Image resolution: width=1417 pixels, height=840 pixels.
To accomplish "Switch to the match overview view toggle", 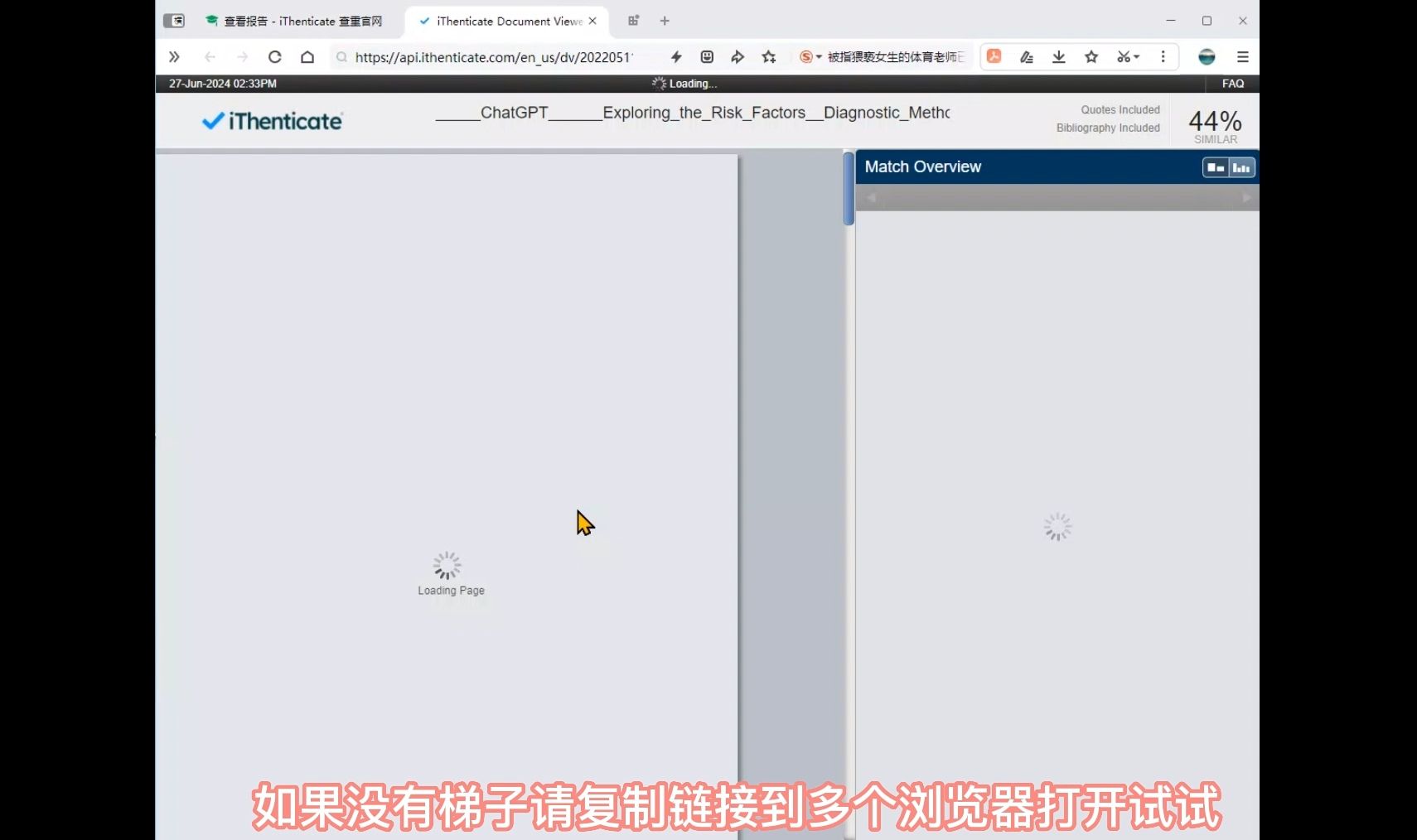I will click(1216, 167).
